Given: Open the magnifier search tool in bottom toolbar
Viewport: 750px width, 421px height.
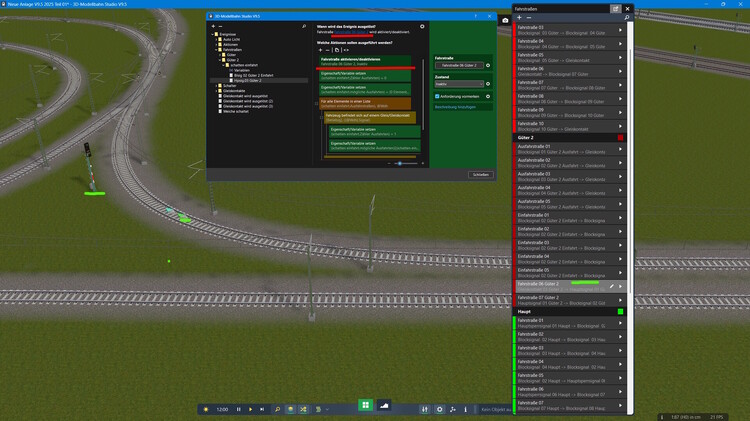Looking at the screenshot, I should pyautogui.click(x=277, y=410).
